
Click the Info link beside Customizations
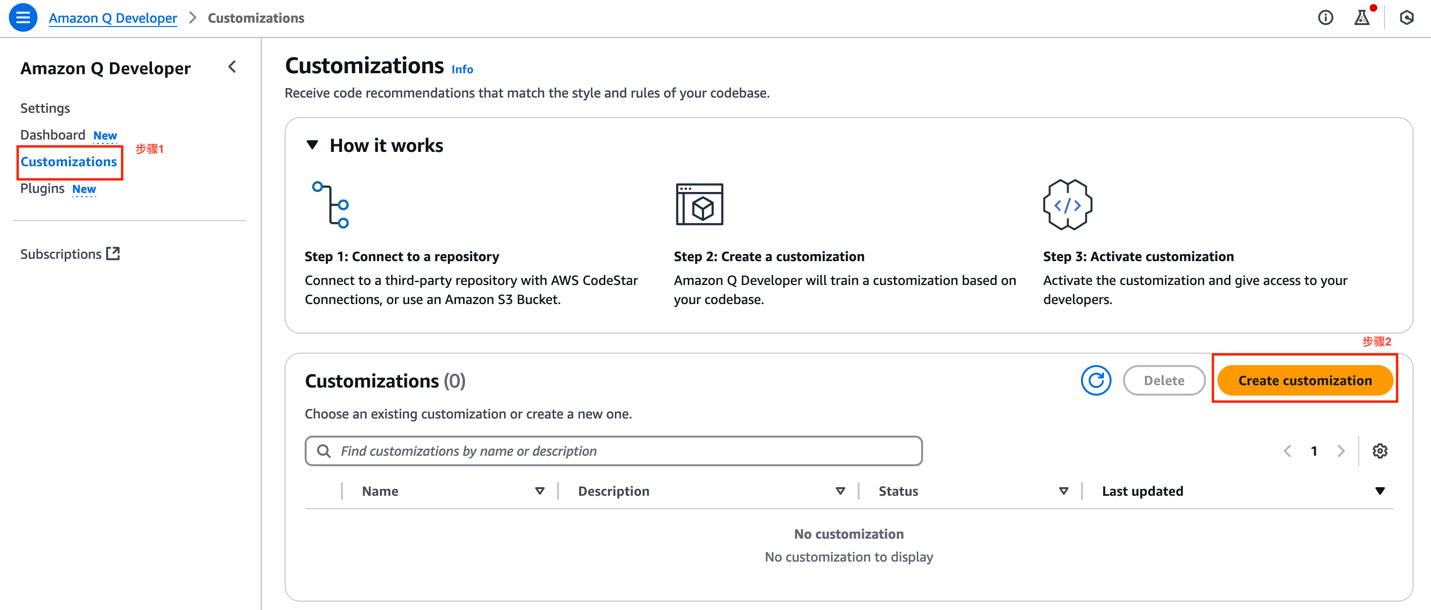[462, 70]
